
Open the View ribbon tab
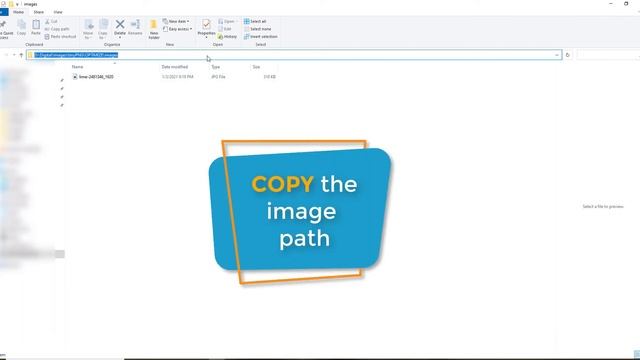click(58, 12)
